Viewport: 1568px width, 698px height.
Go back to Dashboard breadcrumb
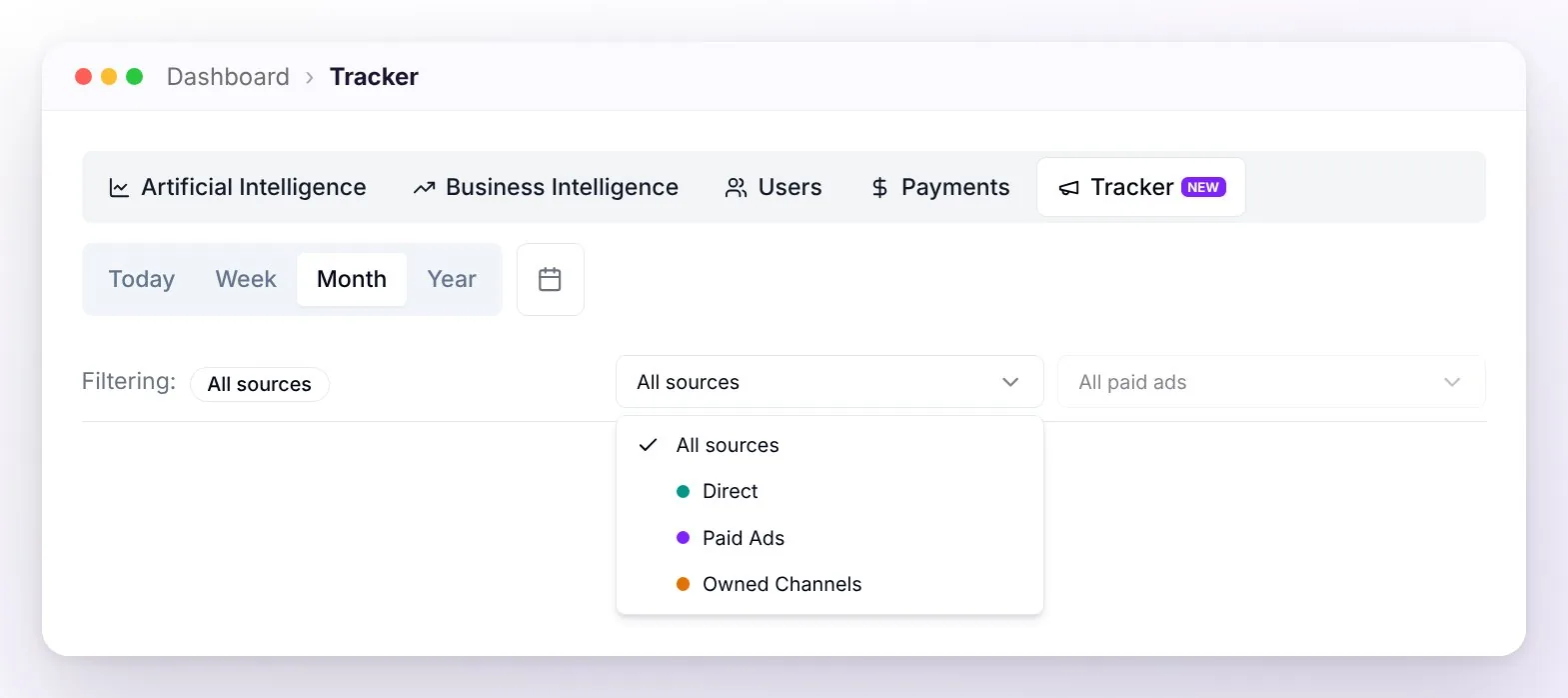(228, 77)
